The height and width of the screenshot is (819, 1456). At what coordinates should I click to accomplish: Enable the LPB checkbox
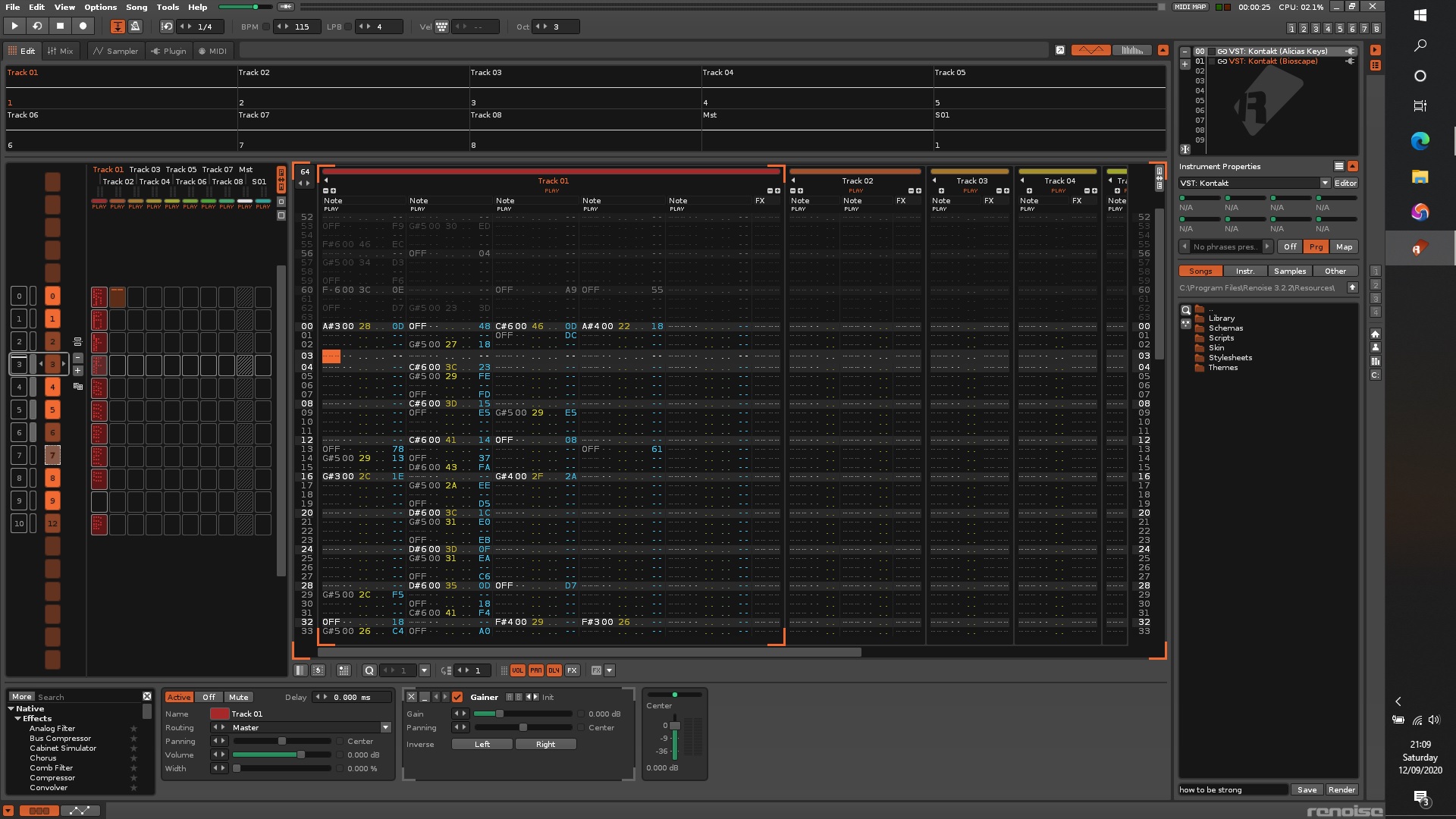tap(348, 27)
